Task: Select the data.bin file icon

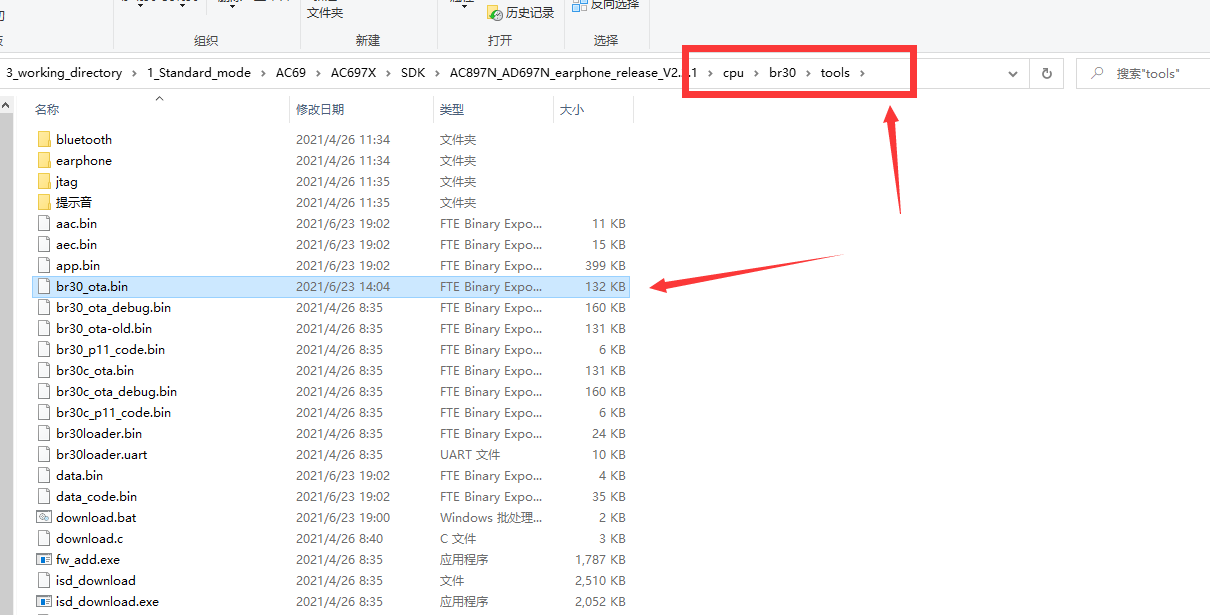Action: point(43,475)
